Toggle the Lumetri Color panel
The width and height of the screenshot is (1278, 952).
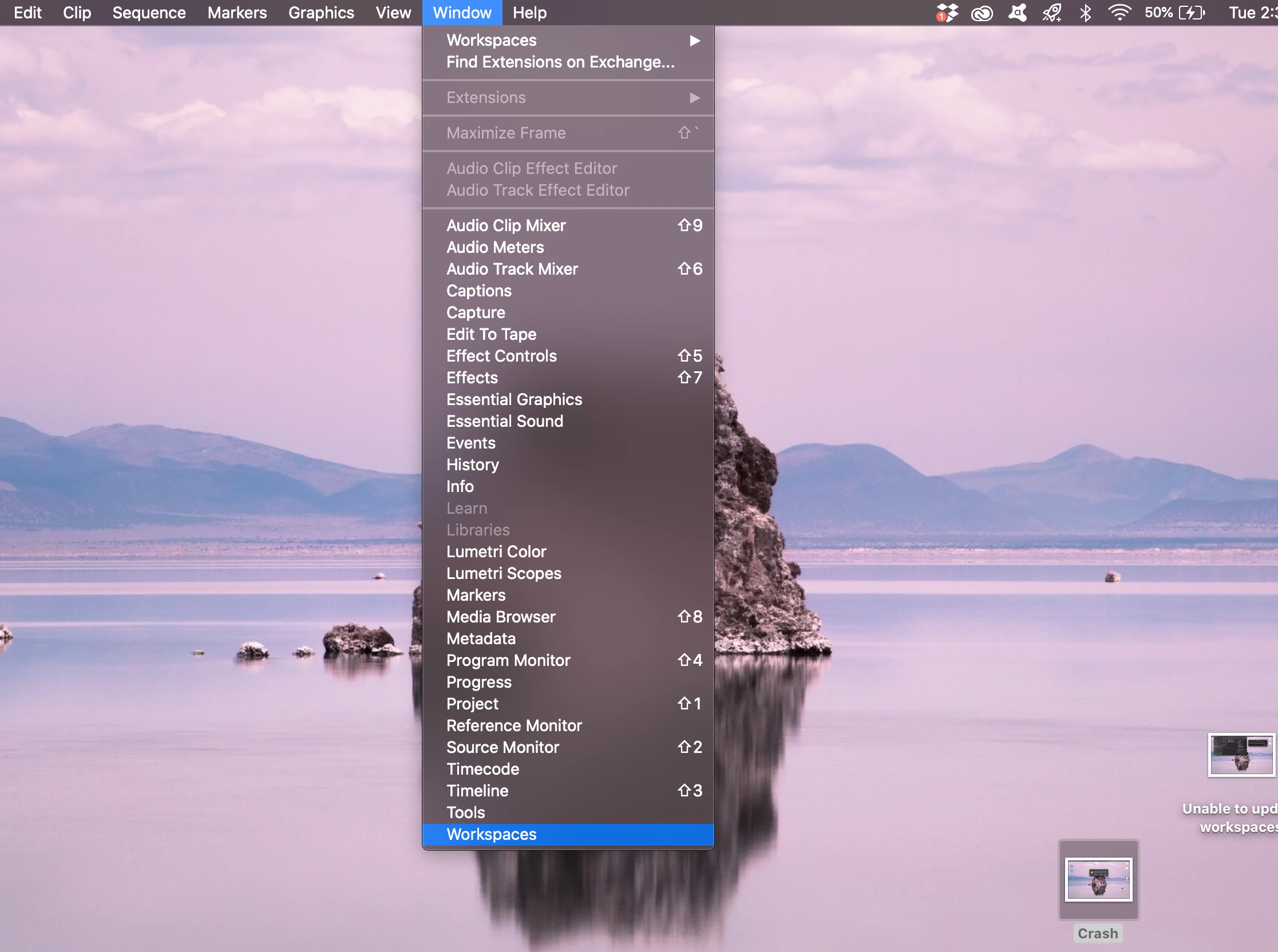pyautogui.click(x=496, y=552)
